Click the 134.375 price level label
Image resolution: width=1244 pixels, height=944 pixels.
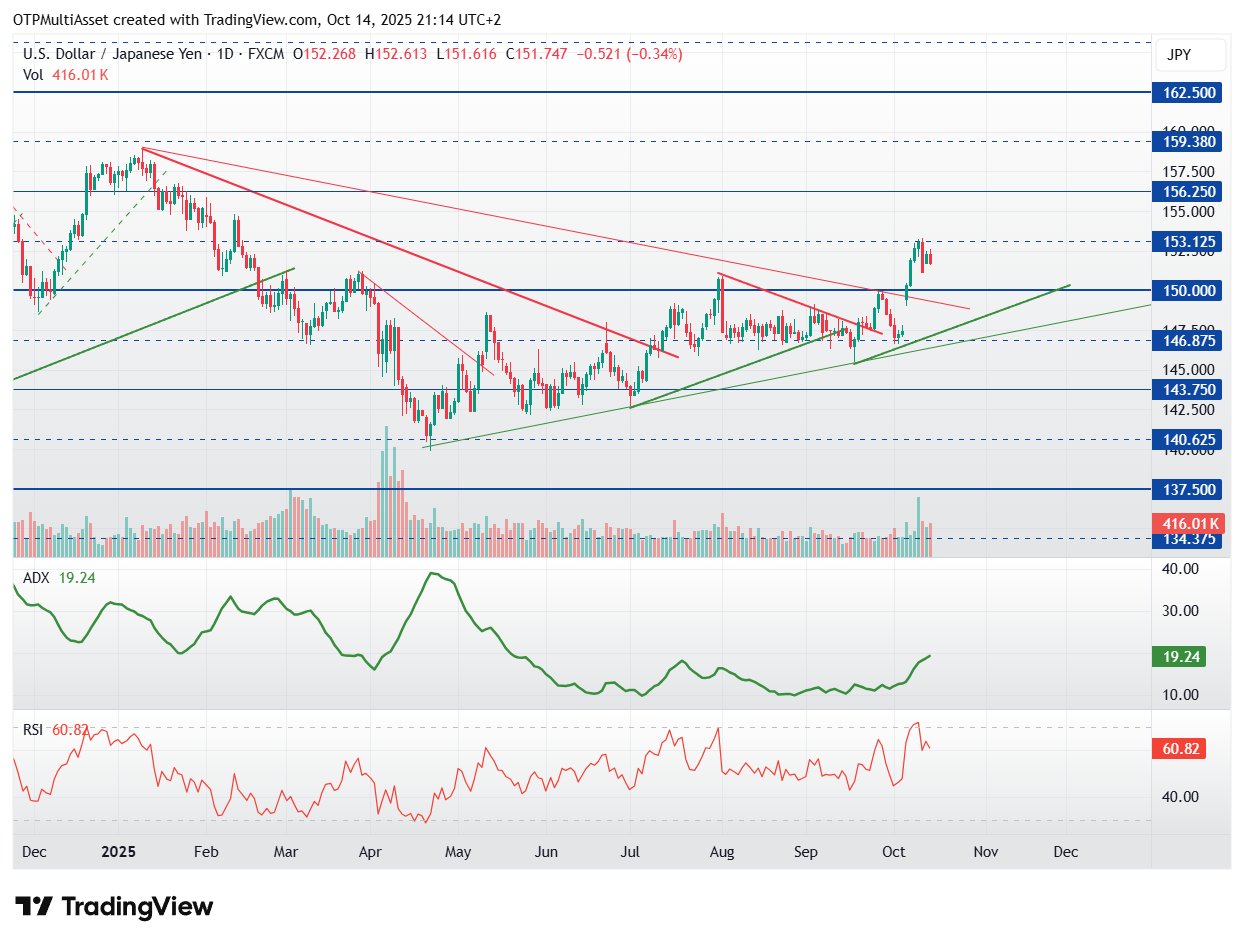(x=1189, y=539)
